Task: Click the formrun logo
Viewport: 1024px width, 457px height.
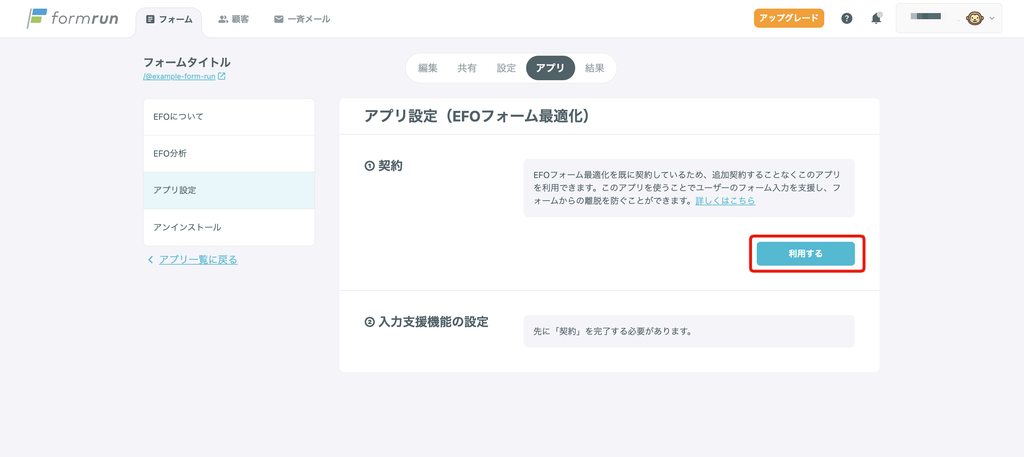Action: click(71, 19)
